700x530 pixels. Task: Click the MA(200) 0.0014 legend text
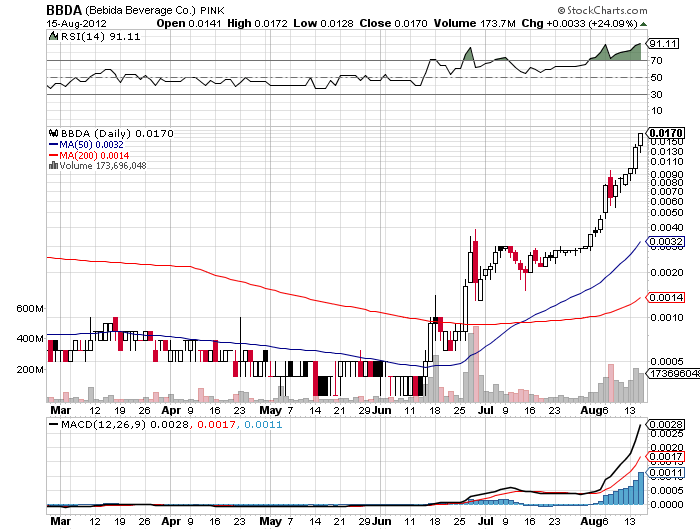94,155
